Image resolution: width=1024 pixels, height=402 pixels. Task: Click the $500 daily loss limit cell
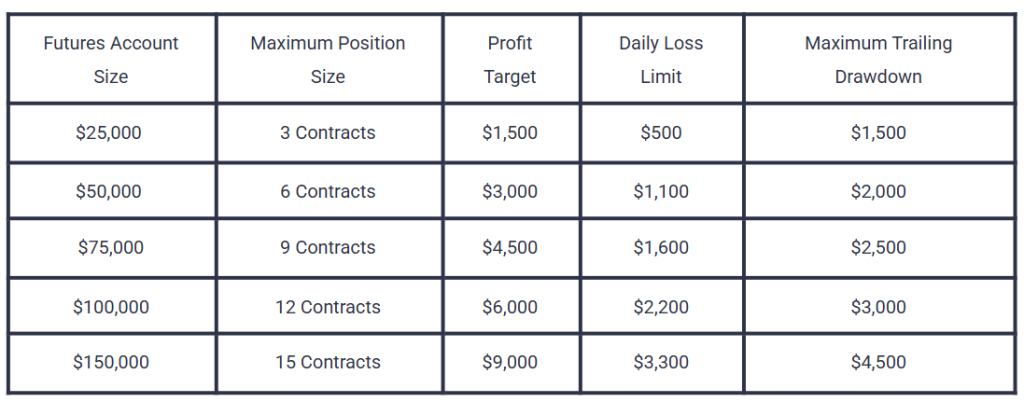point(661,133)
